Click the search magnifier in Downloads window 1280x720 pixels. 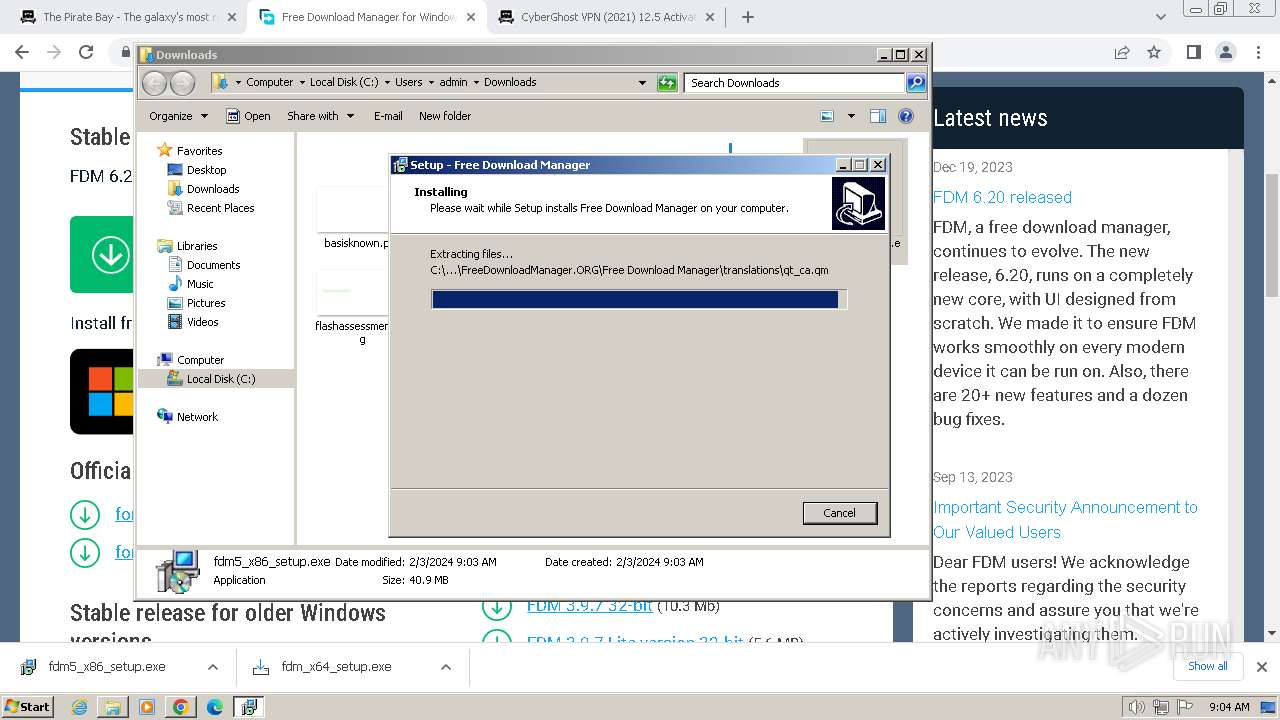click(x=915, y=83)
